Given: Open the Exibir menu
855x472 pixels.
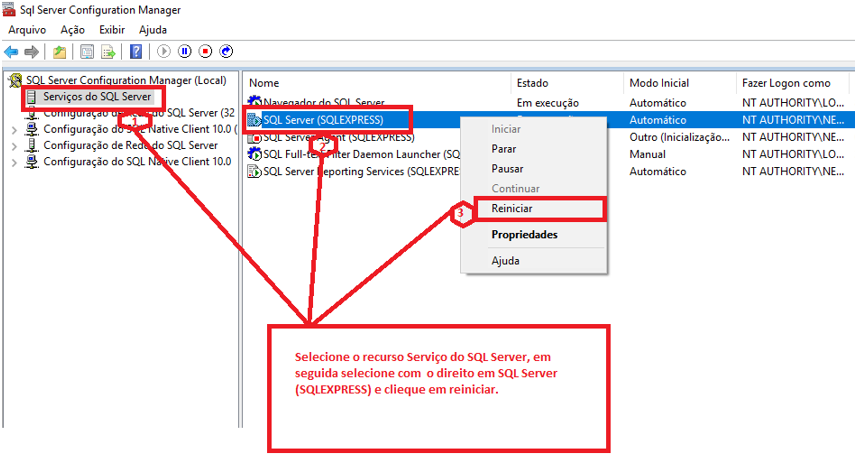Looking at the screenshot, I should [112, 30].
